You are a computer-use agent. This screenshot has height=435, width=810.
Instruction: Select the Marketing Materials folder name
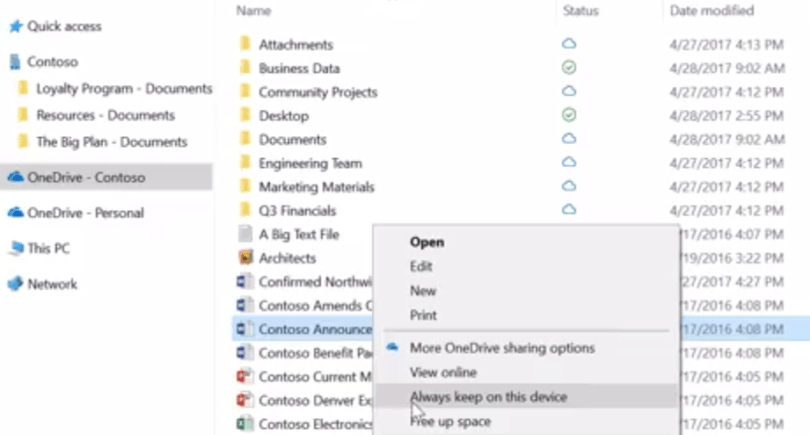316,187
